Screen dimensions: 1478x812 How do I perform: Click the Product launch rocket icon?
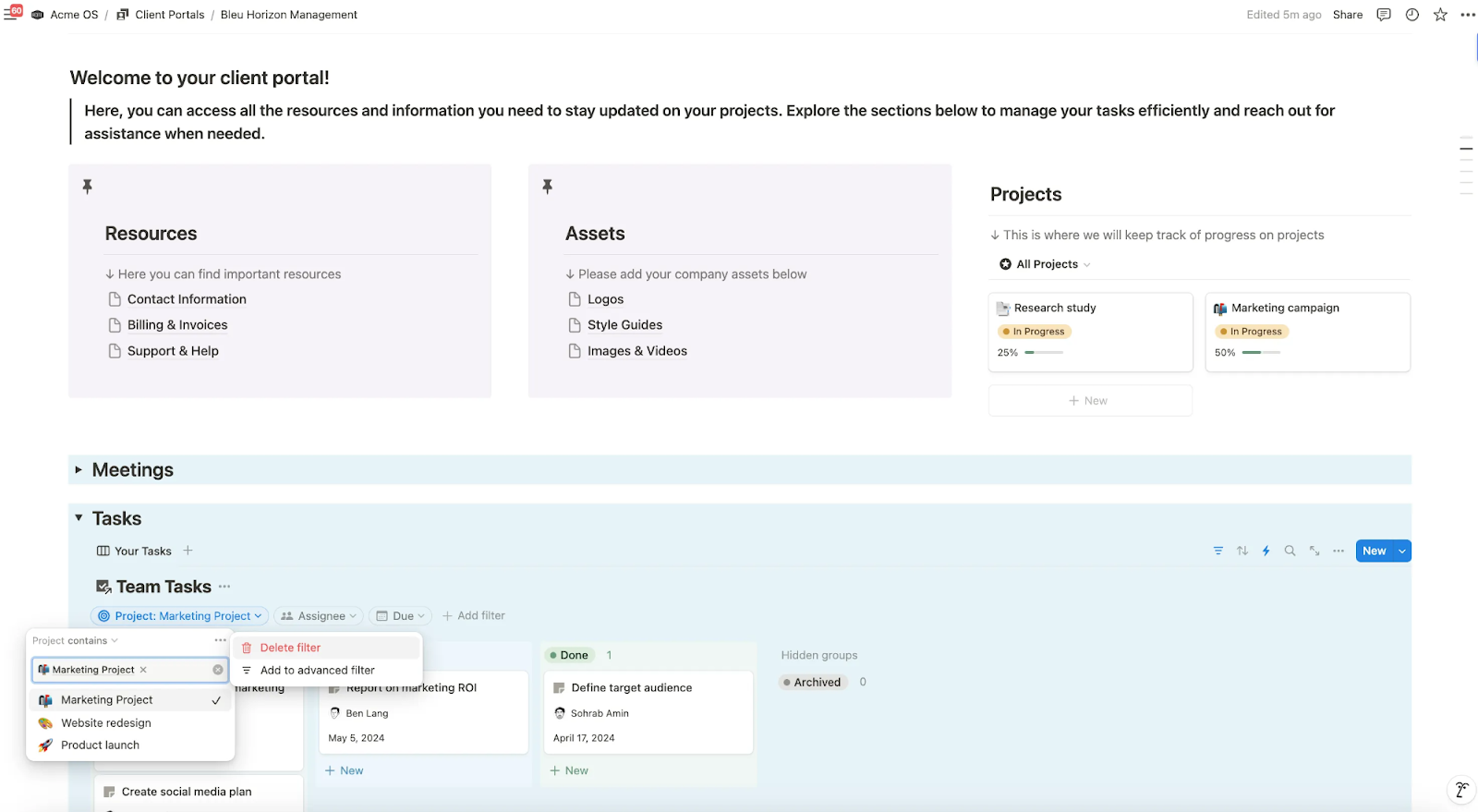pyautogui.click(x=45, y=745)
